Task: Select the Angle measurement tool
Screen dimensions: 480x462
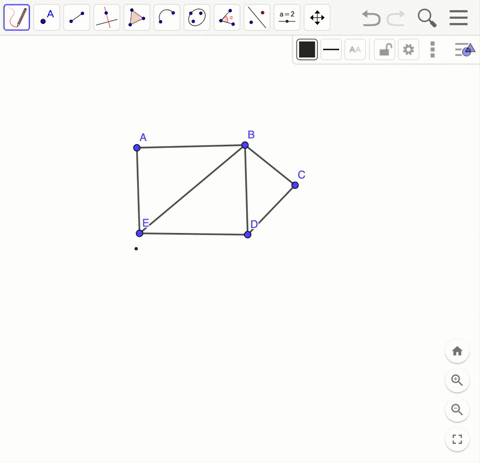Action: [227, 17]
